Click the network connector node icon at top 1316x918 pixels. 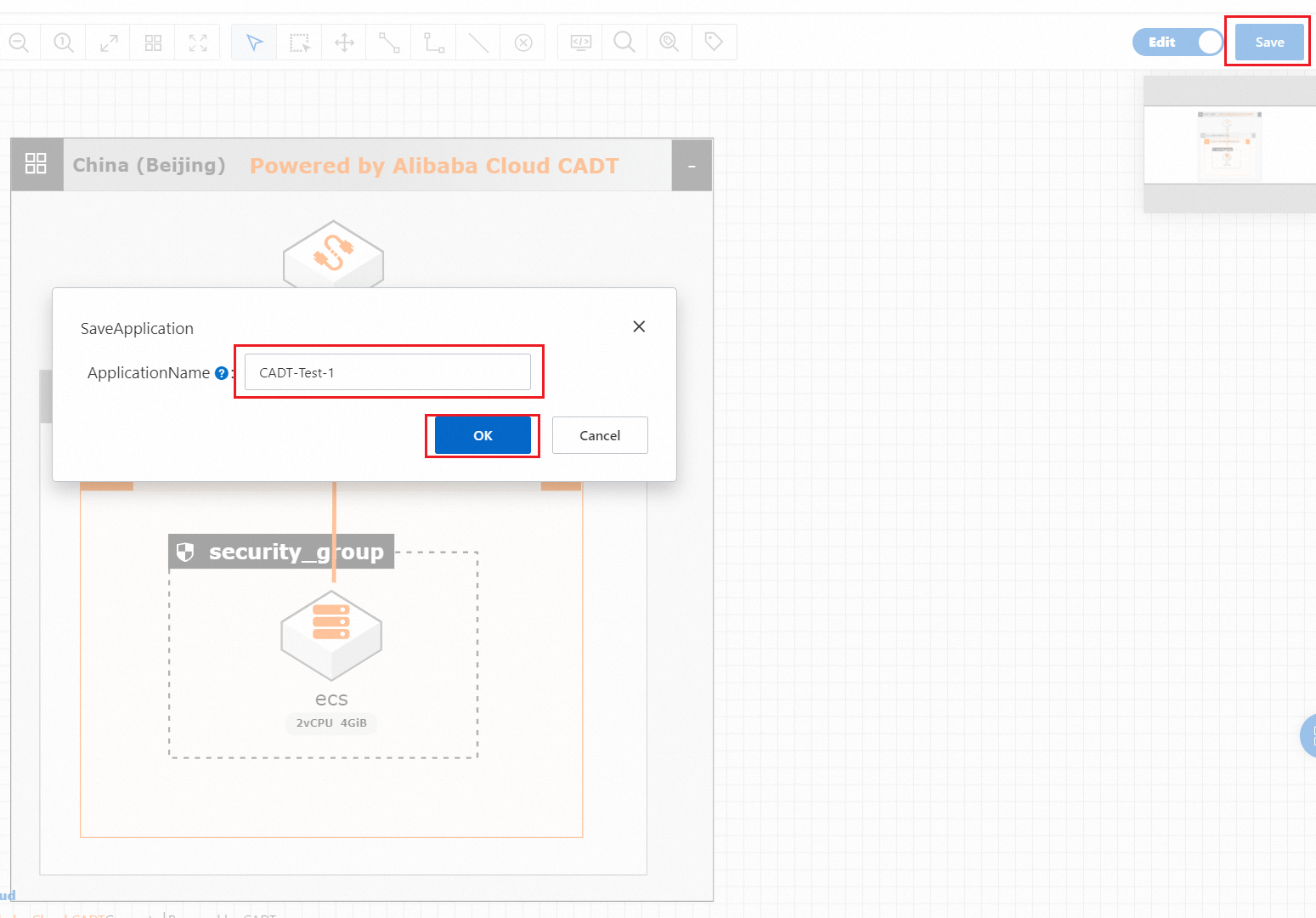[333, 255]
